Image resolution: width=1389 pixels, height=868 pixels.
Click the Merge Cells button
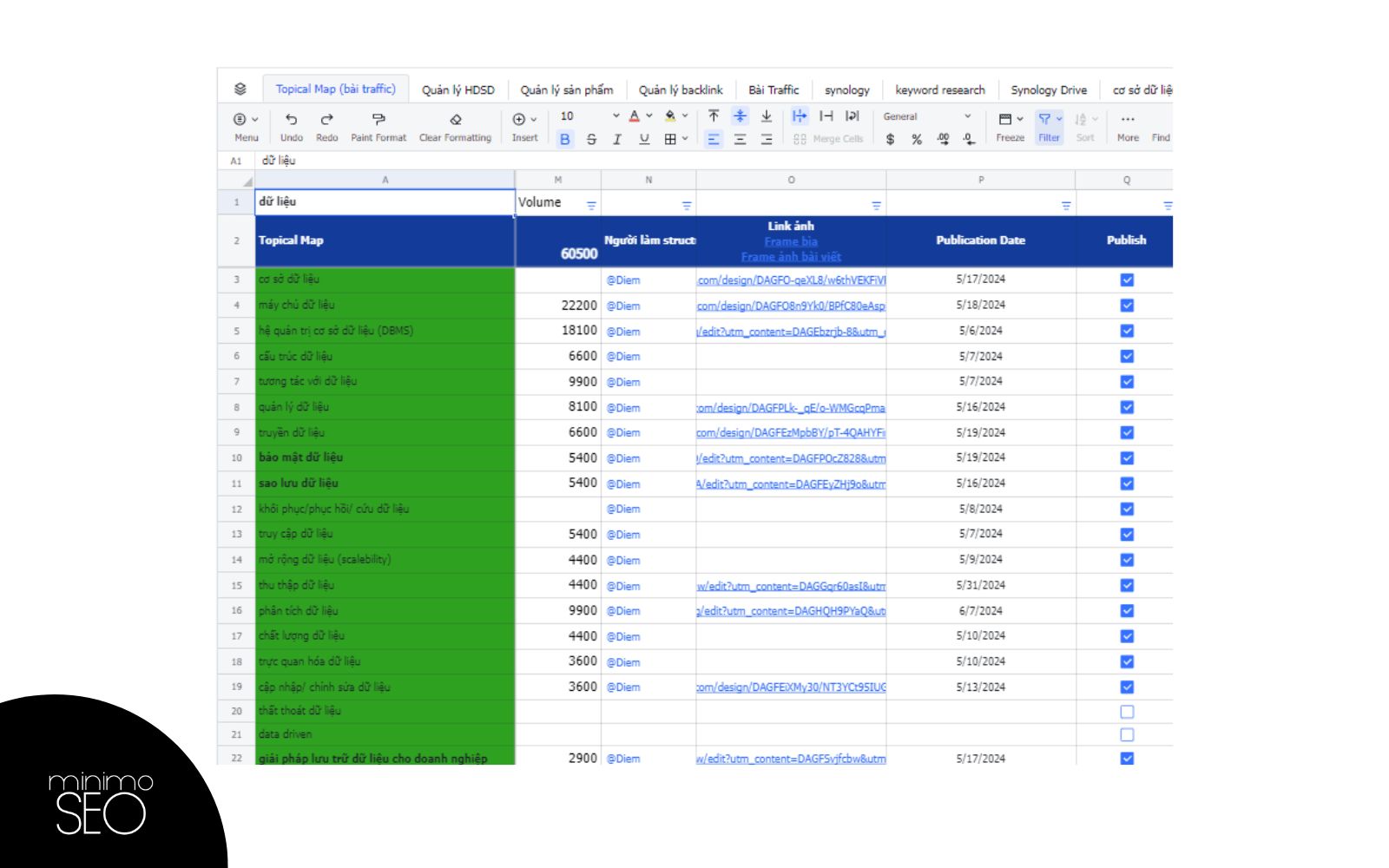[x=828, y=139]
